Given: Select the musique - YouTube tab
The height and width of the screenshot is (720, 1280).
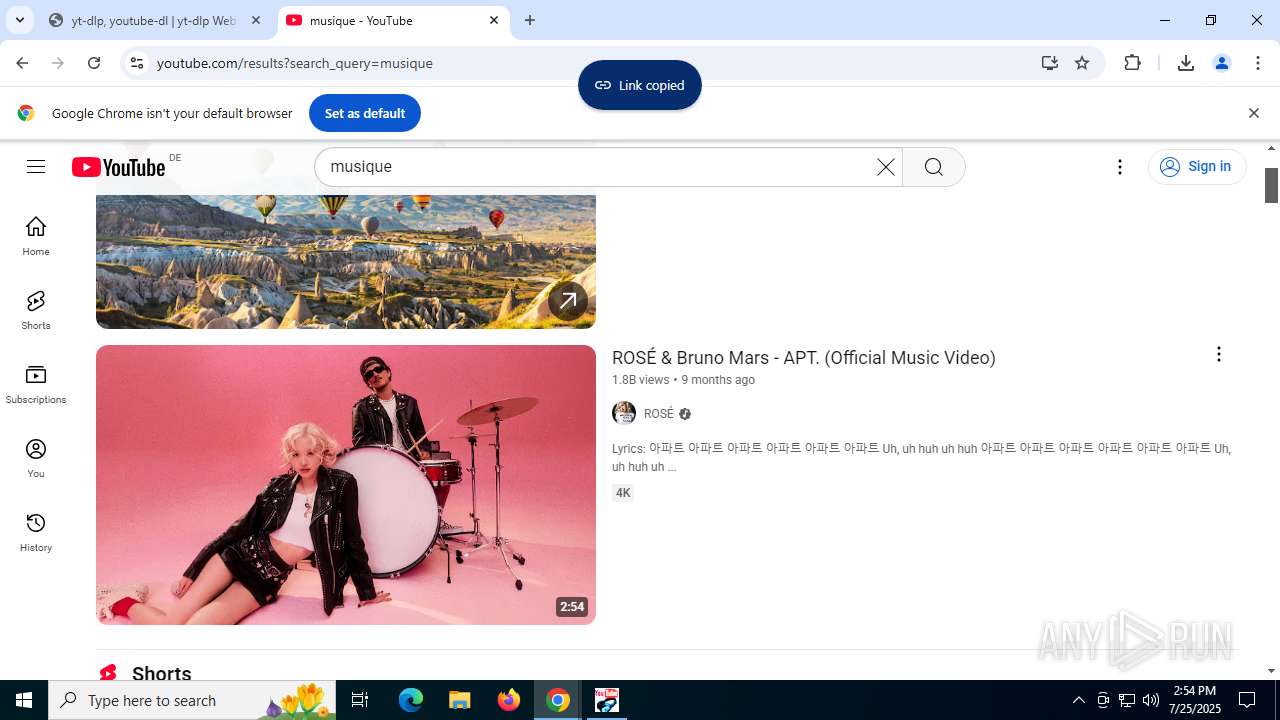Looking at the screenshot, I should point(393,20).
